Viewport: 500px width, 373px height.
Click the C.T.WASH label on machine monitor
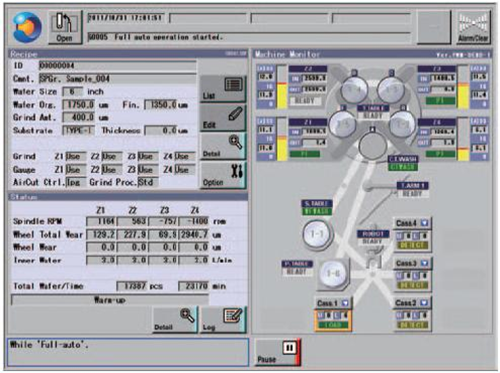pyautogui.click(x=403, y=159)
